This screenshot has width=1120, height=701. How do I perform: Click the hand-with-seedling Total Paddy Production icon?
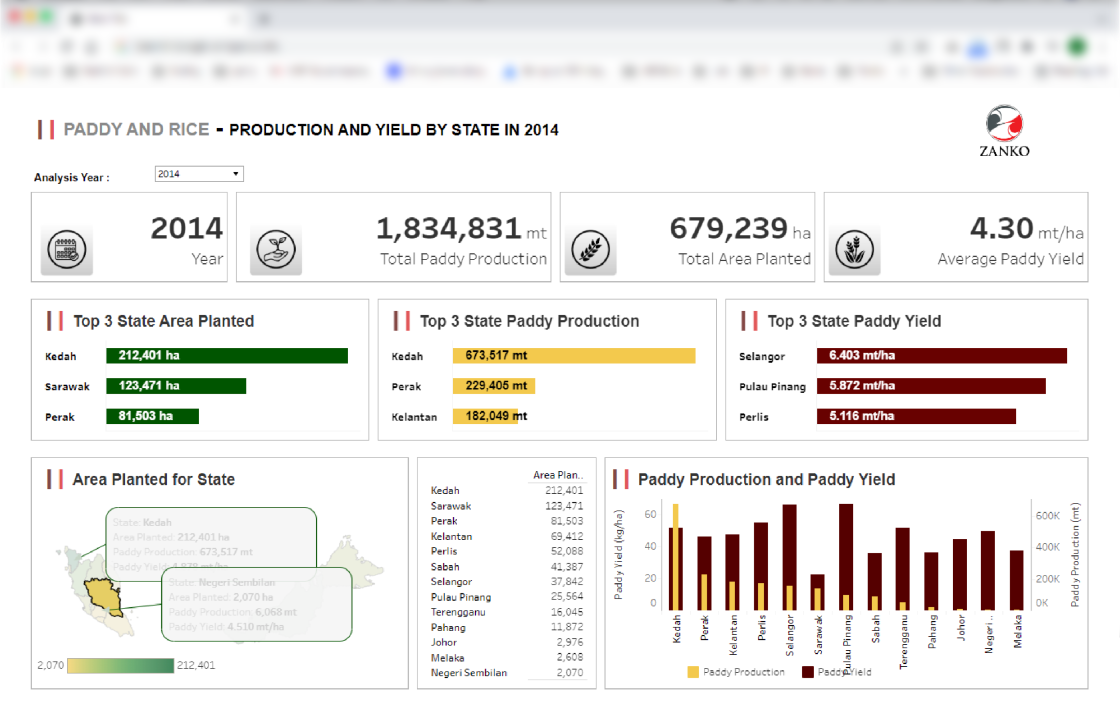pos(276,250)
